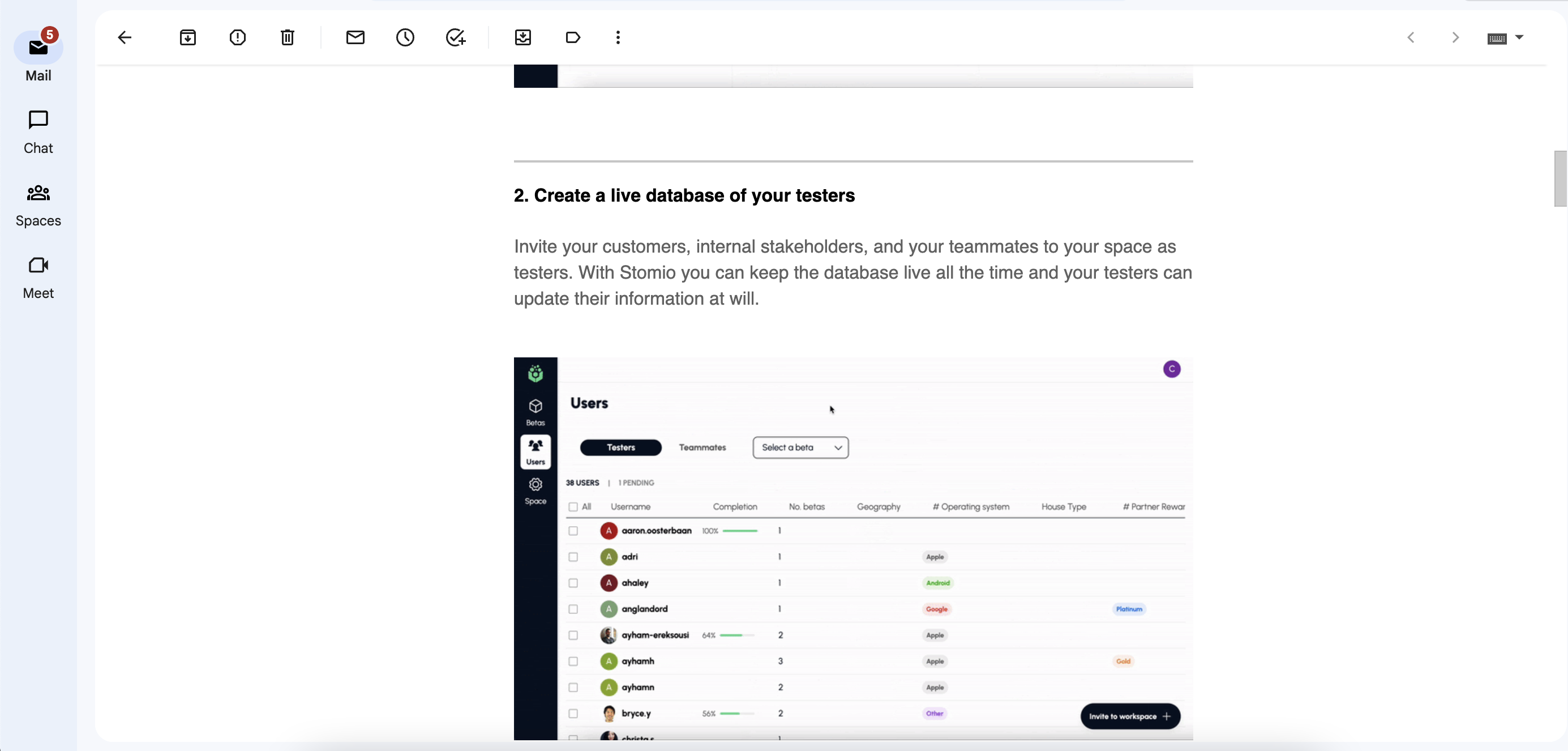Delete this email with trash icon
The width and height of the screenshot is (1568, 751).
pos(288,38)
